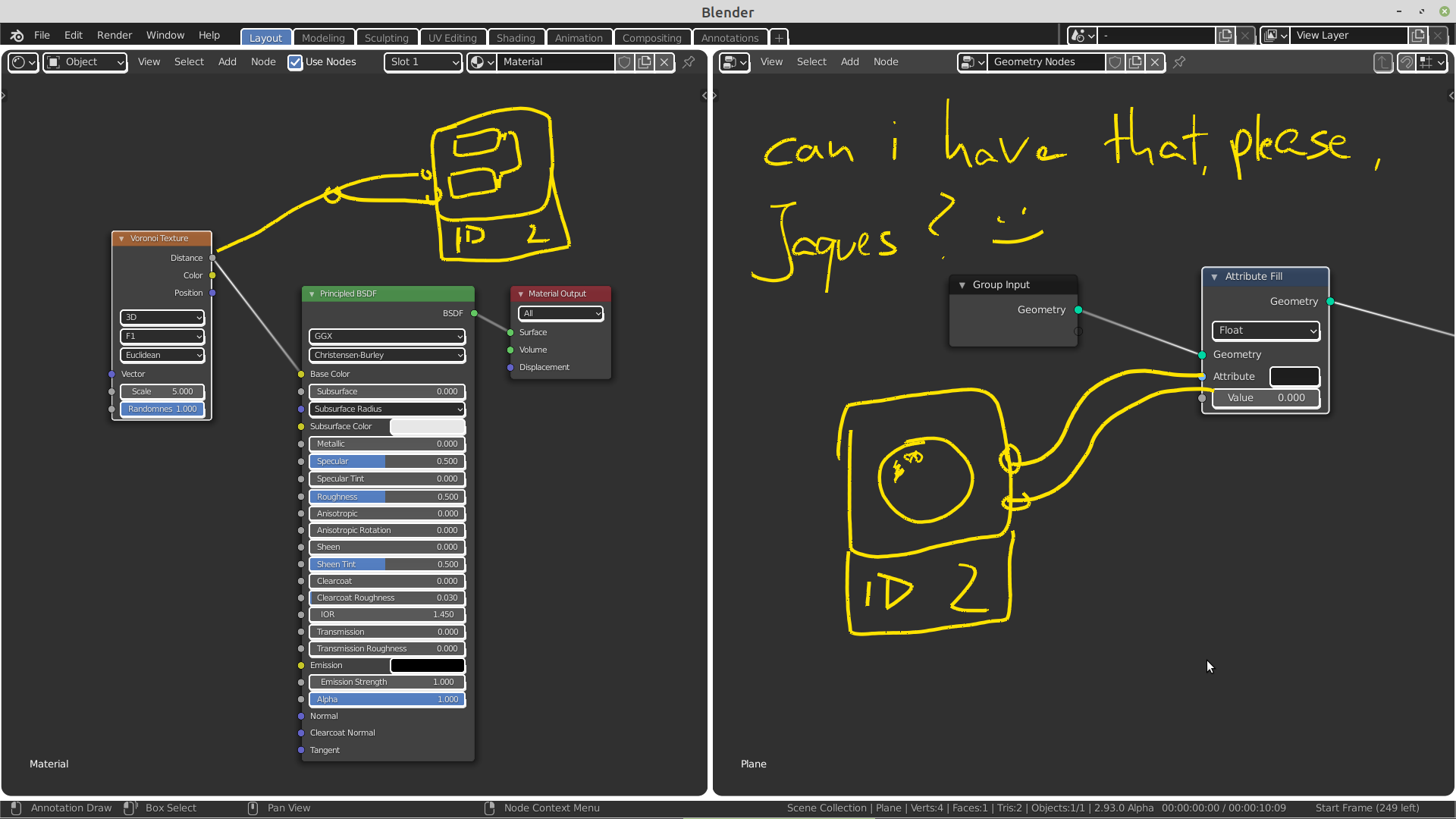Click the new scene icon

tap(1225, 36)
